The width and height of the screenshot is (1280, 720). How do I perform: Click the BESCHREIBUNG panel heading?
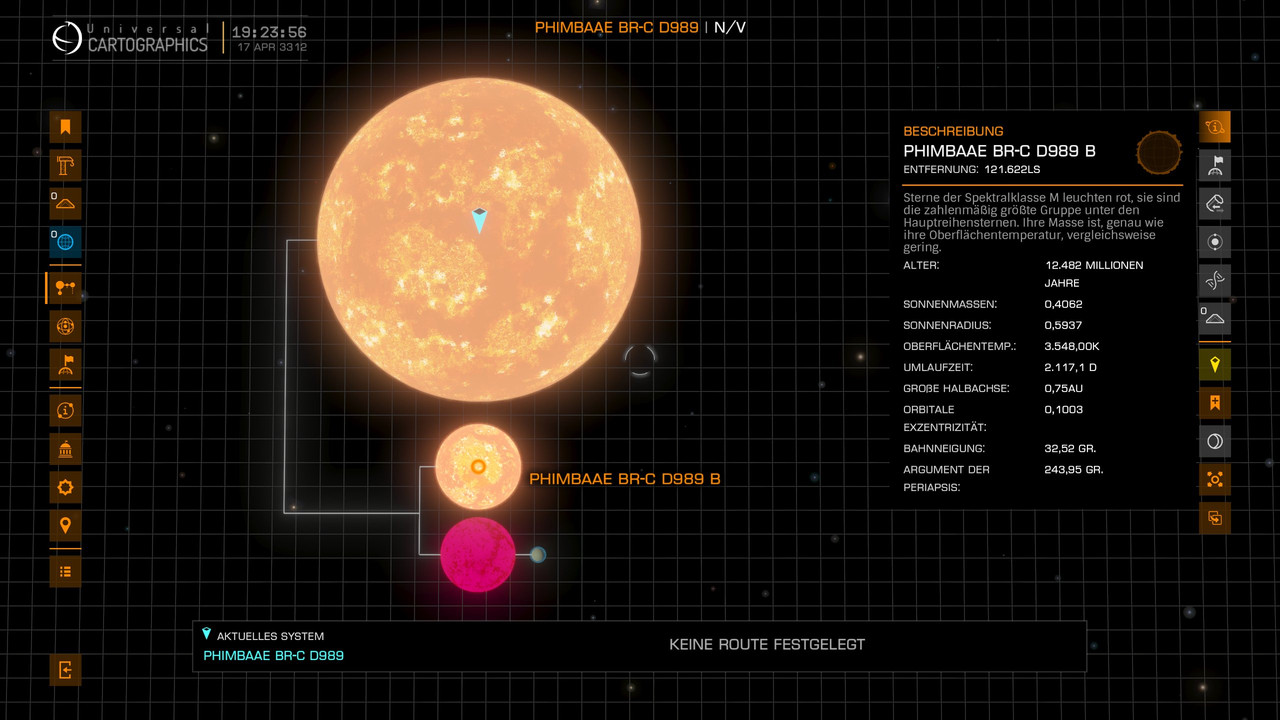pos(953,131)
